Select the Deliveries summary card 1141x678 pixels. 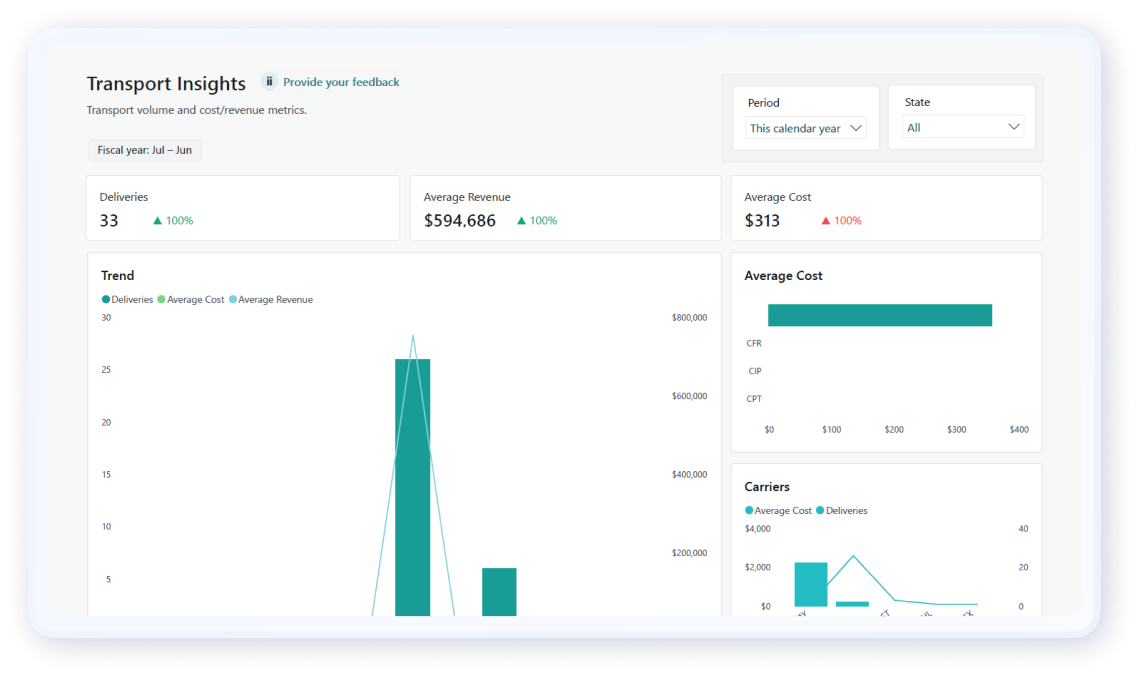tap(242, 208)
